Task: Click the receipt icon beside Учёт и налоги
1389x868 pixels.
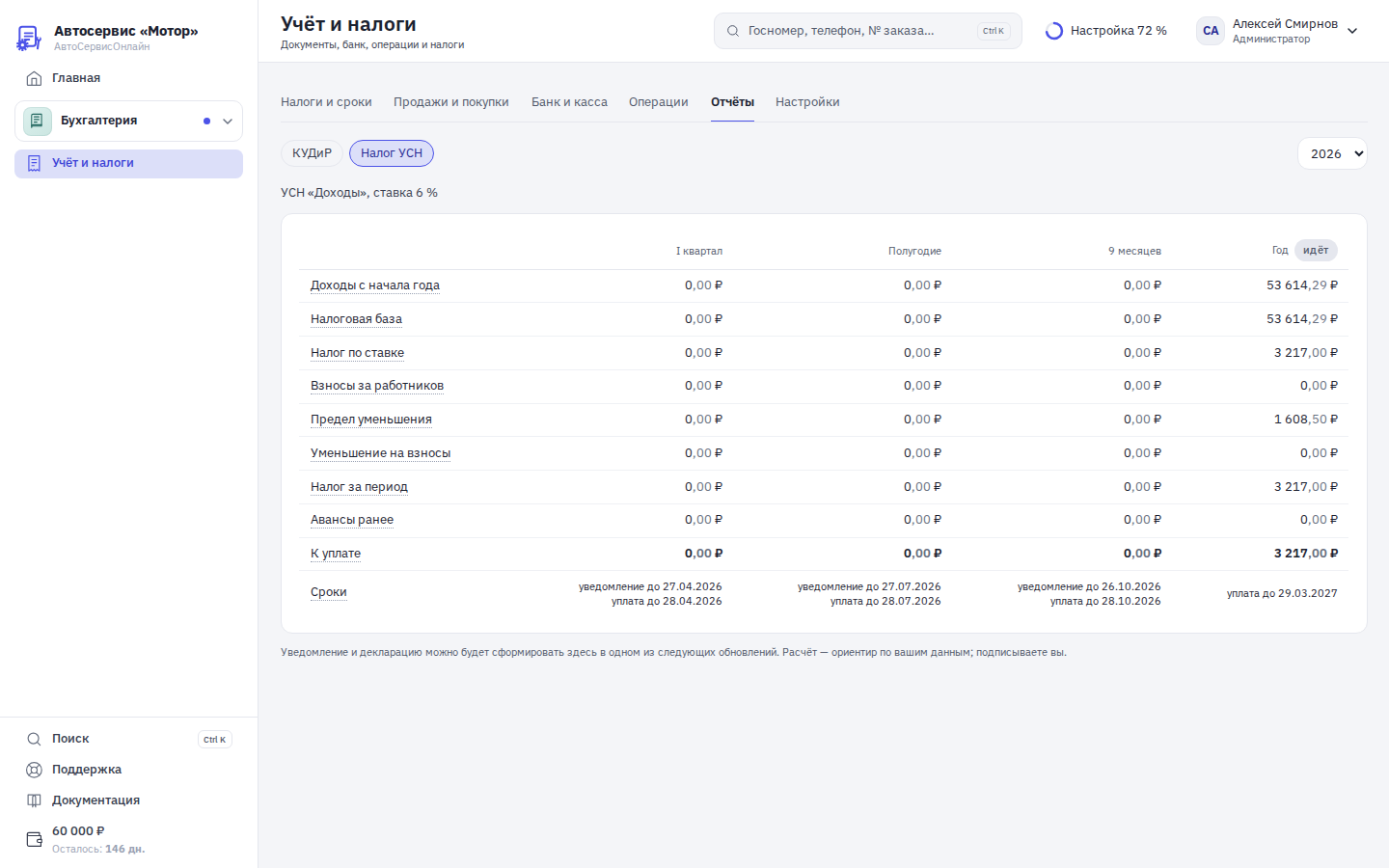Action: [x=34, y=163]
